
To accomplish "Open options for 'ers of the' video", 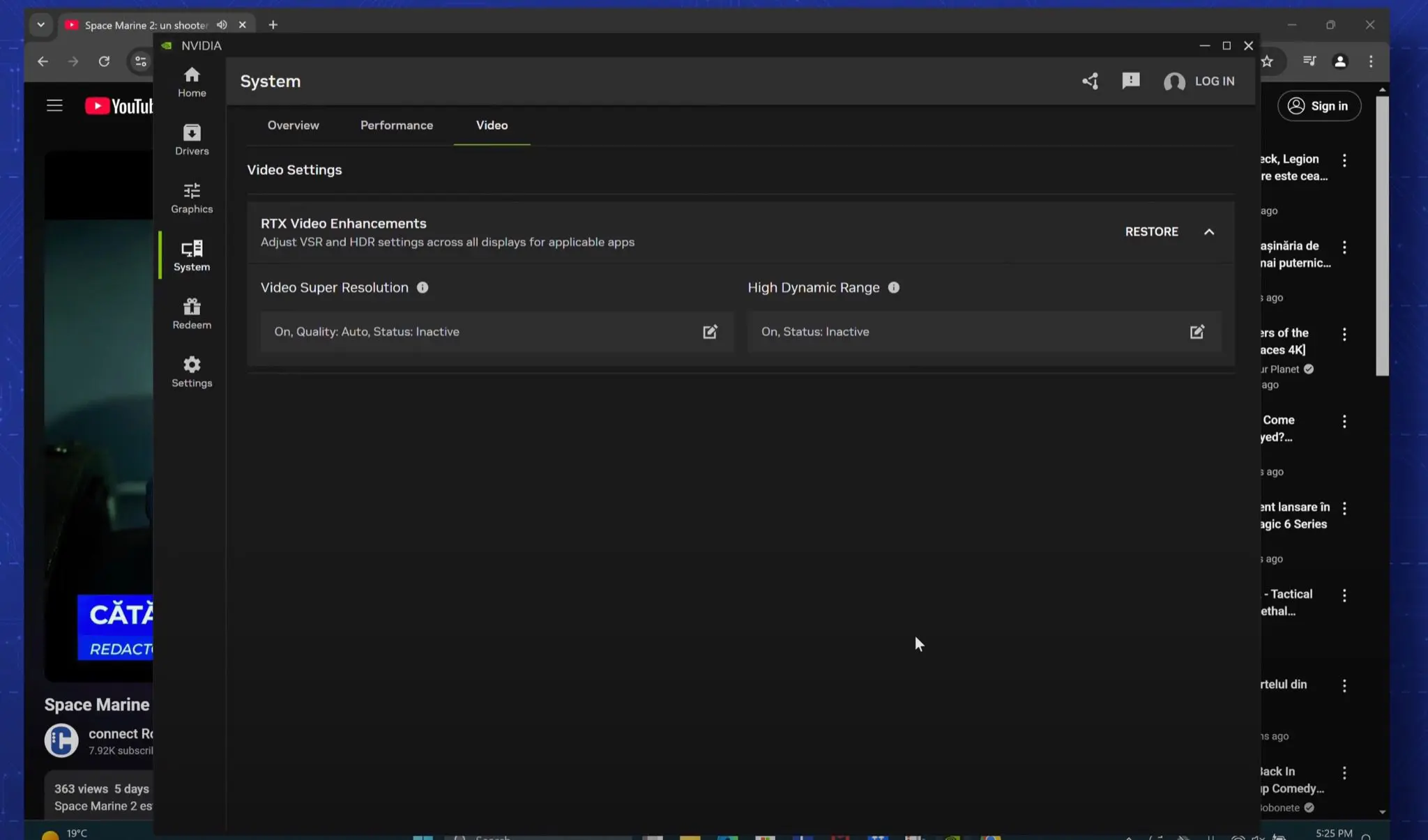I will [1344, 334].
